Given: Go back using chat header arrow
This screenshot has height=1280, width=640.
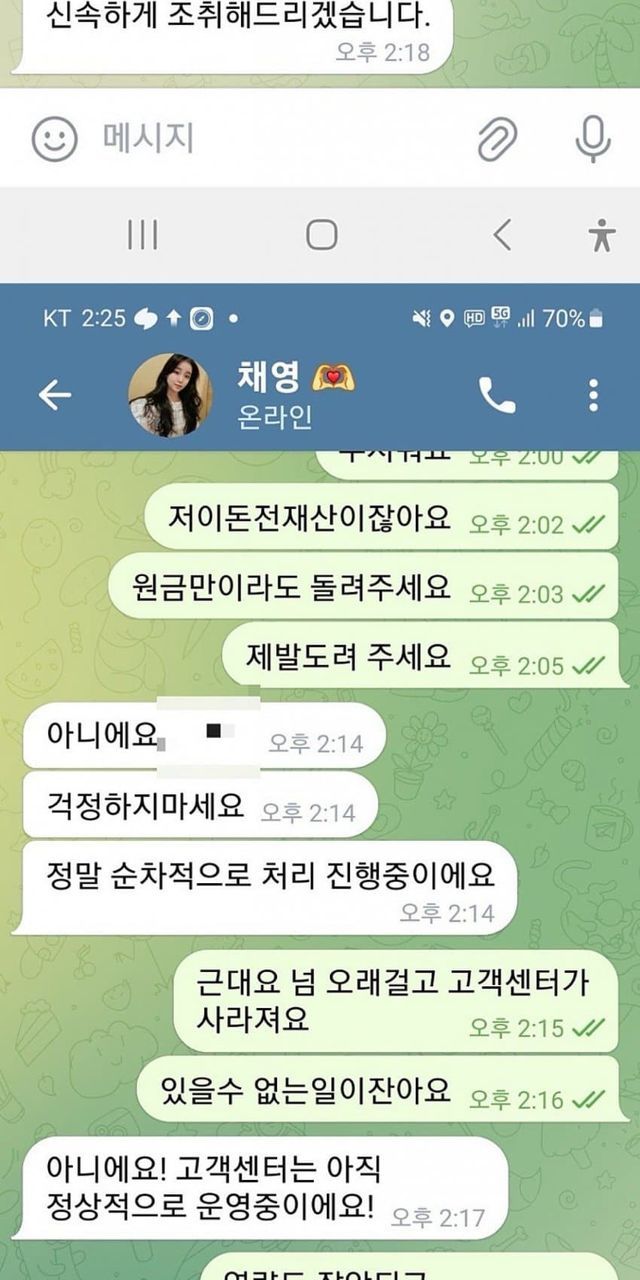Looking at the screenshot, I should [55, 396].
